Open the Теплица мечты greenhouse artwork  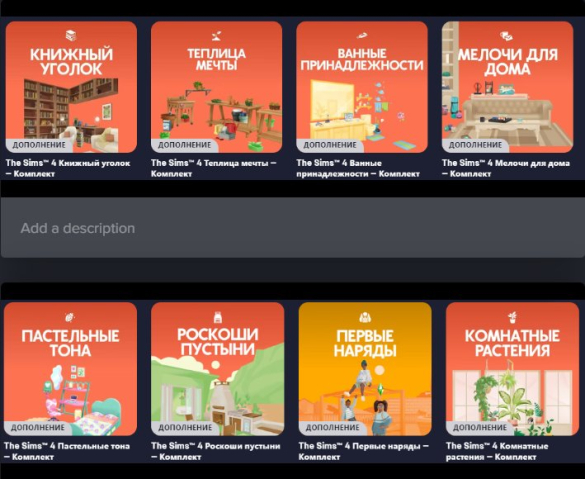pyautogui.click(x=216, y=87)
